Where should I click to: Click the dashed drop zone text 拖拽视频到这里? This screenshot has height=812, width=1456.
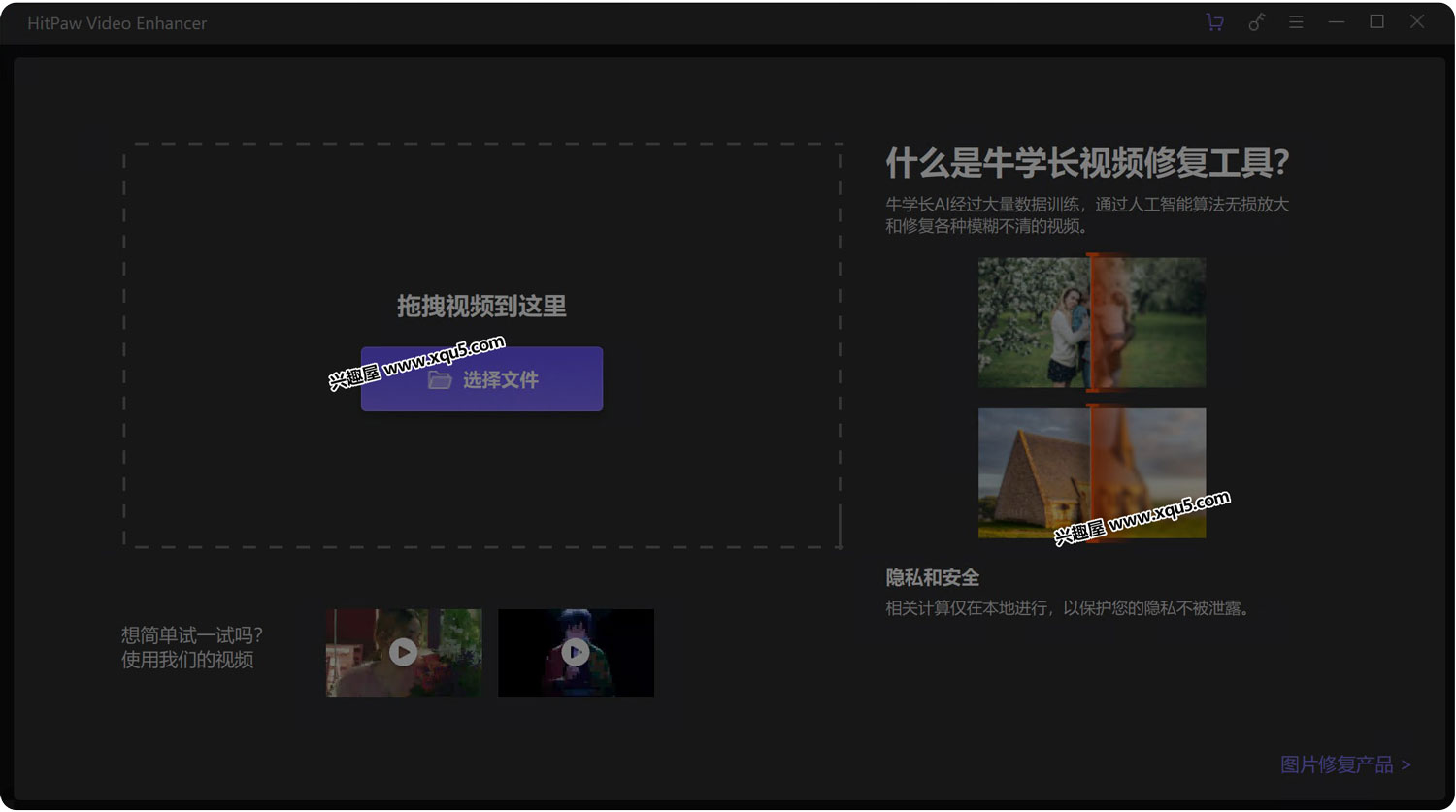pos(481,307)
